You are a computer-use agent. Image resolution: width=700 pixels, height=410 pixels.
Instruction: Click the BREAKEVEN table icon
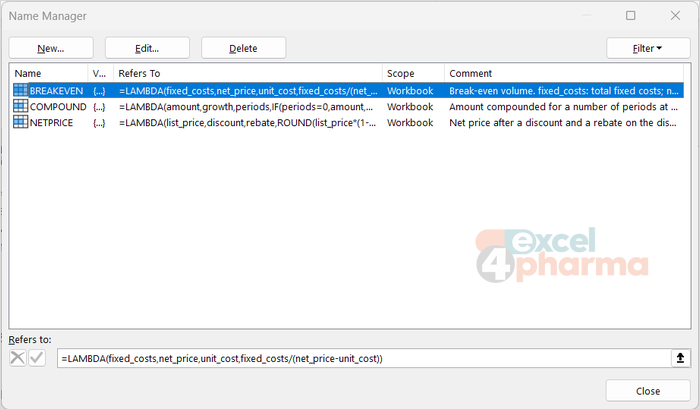[x=20, y=90]
